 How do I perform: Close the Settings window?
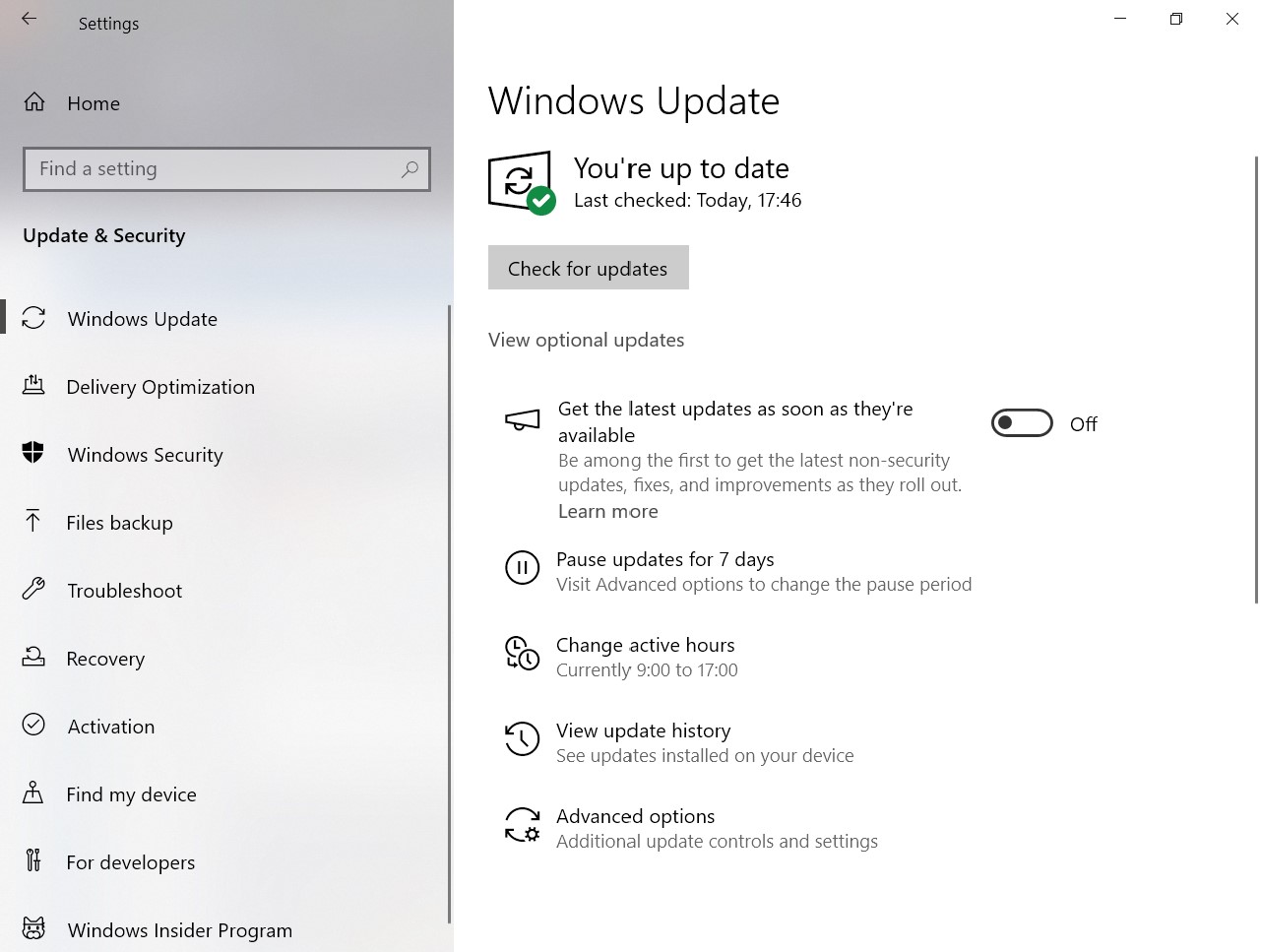coord(1232,19)
